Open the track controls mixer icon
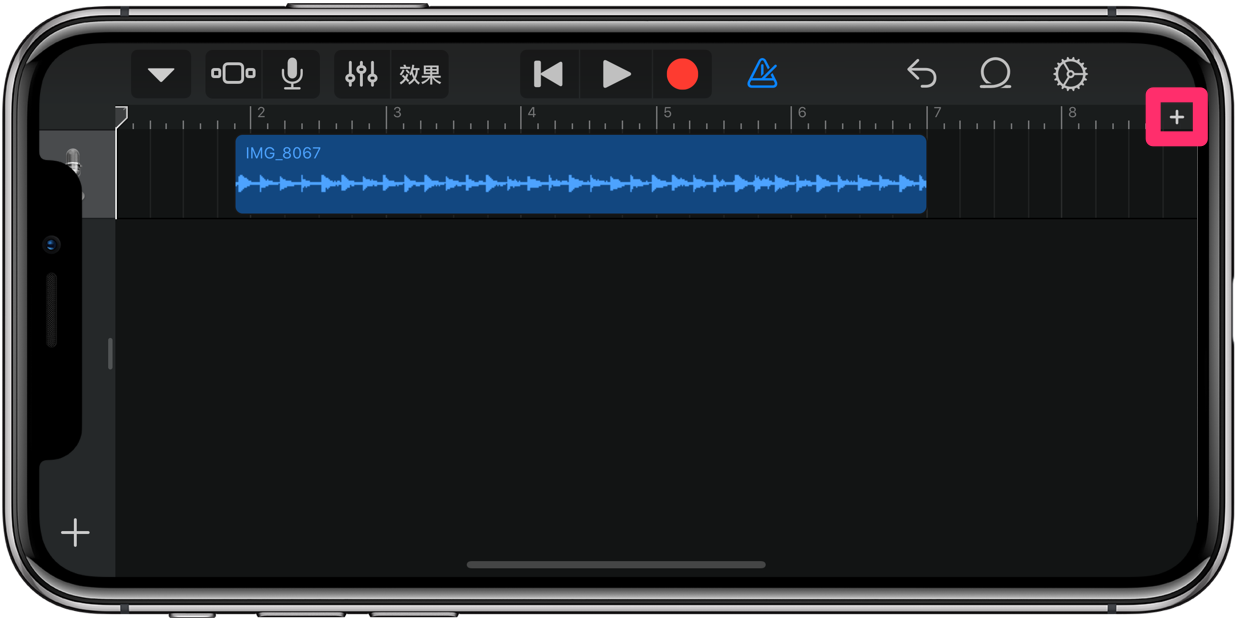 [361, 74]
